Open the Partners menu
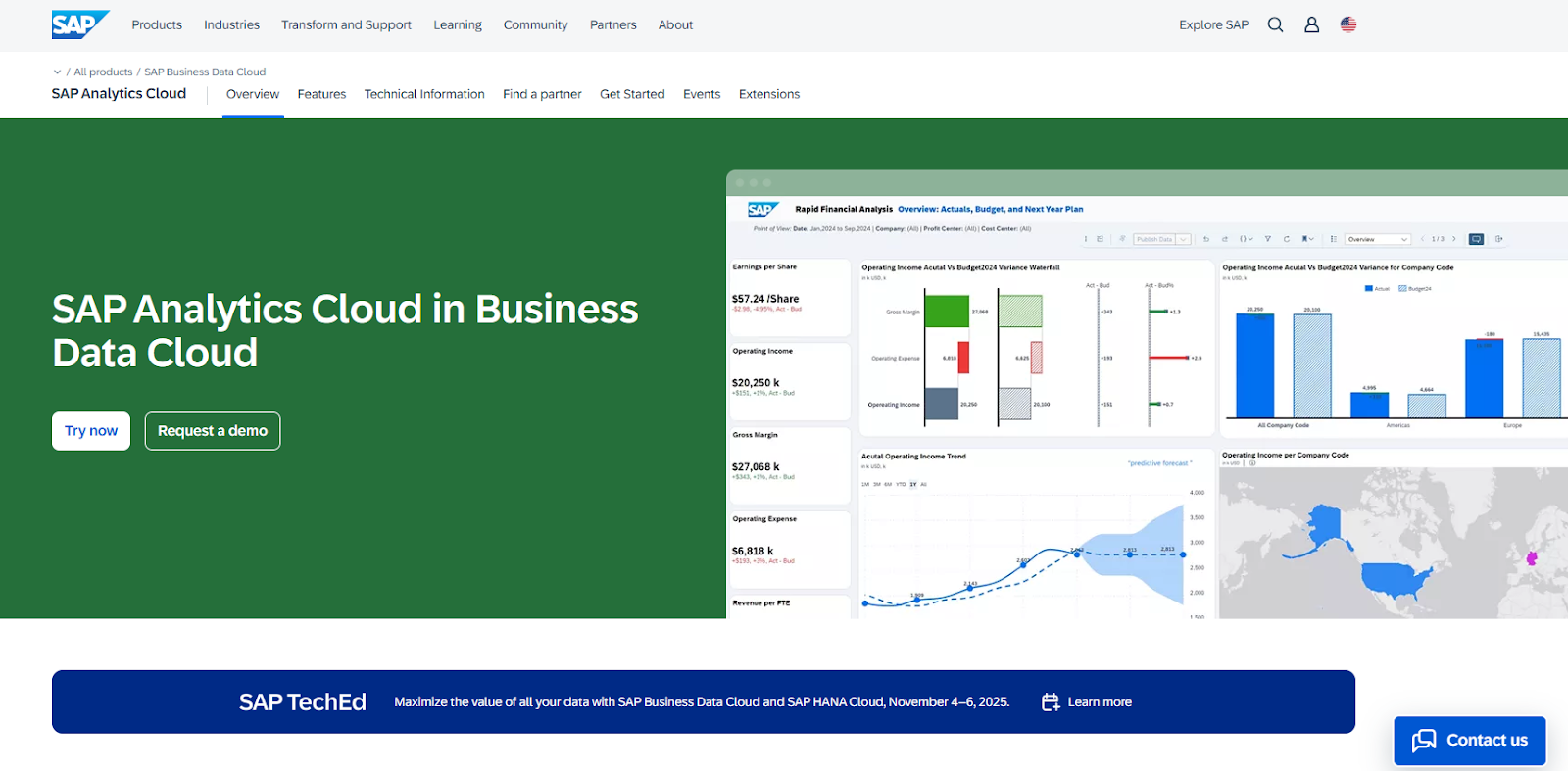The height and width of the screenshot is (771, 1568). click(613, 24)
